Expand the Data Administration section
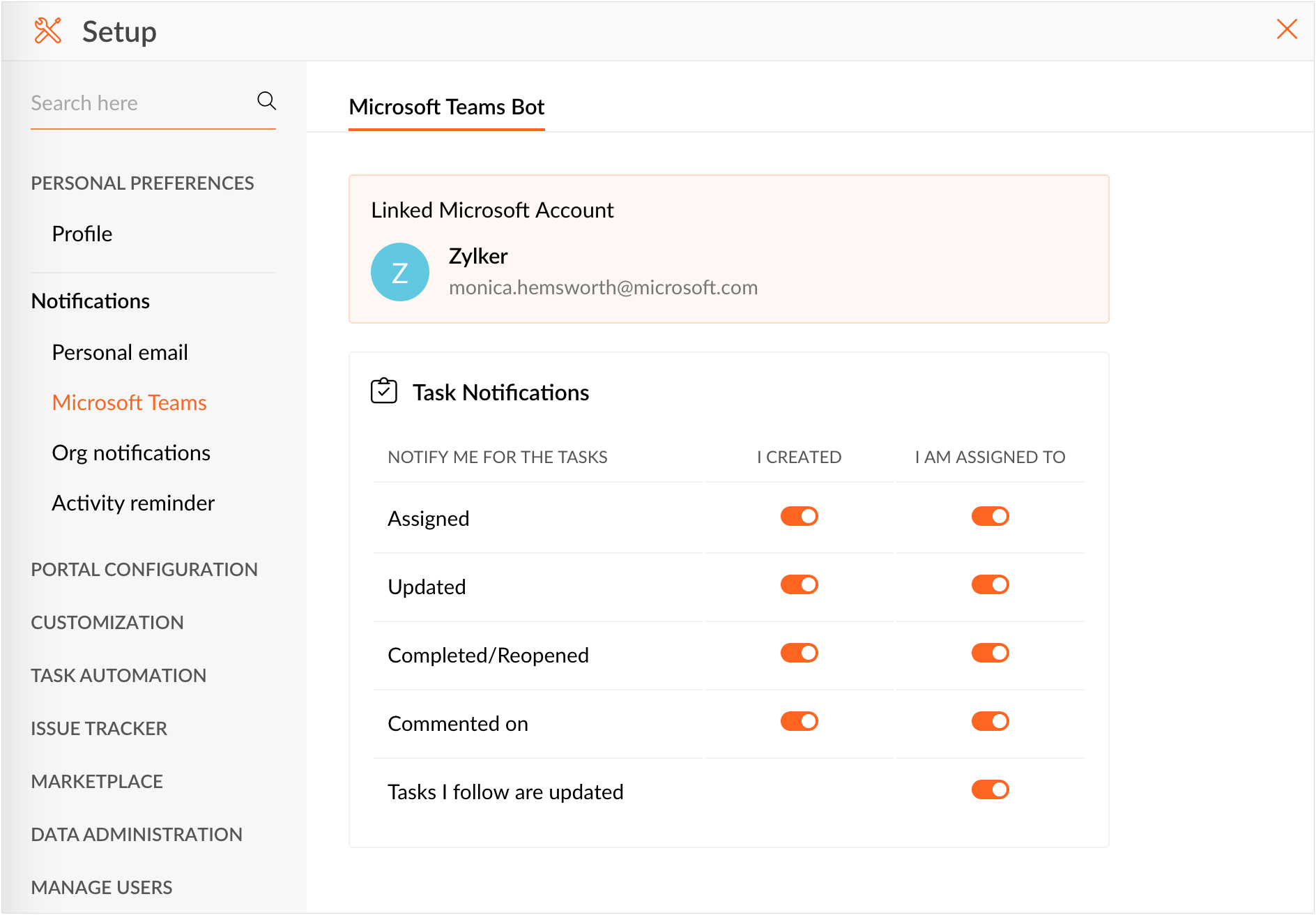1316x915 pixels. point(137,834)
